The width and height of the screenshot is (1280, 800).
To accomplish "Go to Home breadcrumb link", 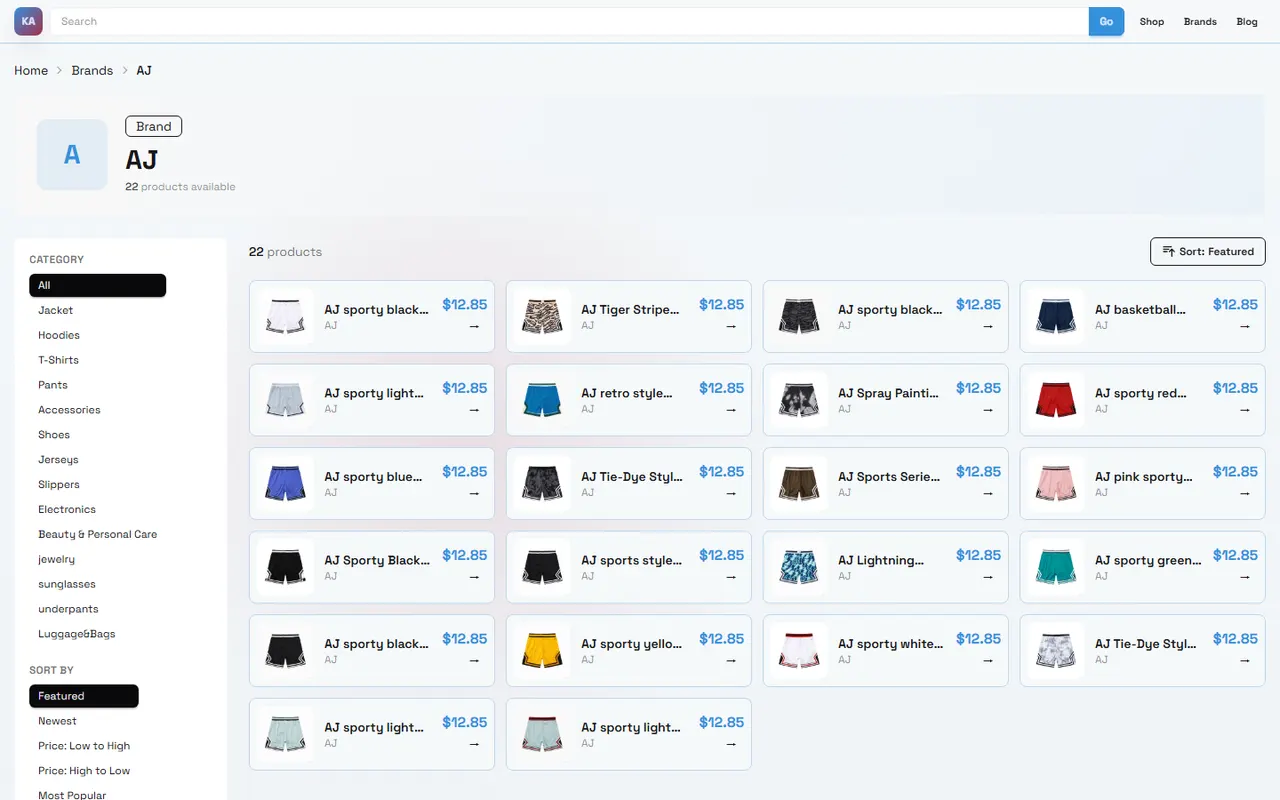I will [31, 71].
